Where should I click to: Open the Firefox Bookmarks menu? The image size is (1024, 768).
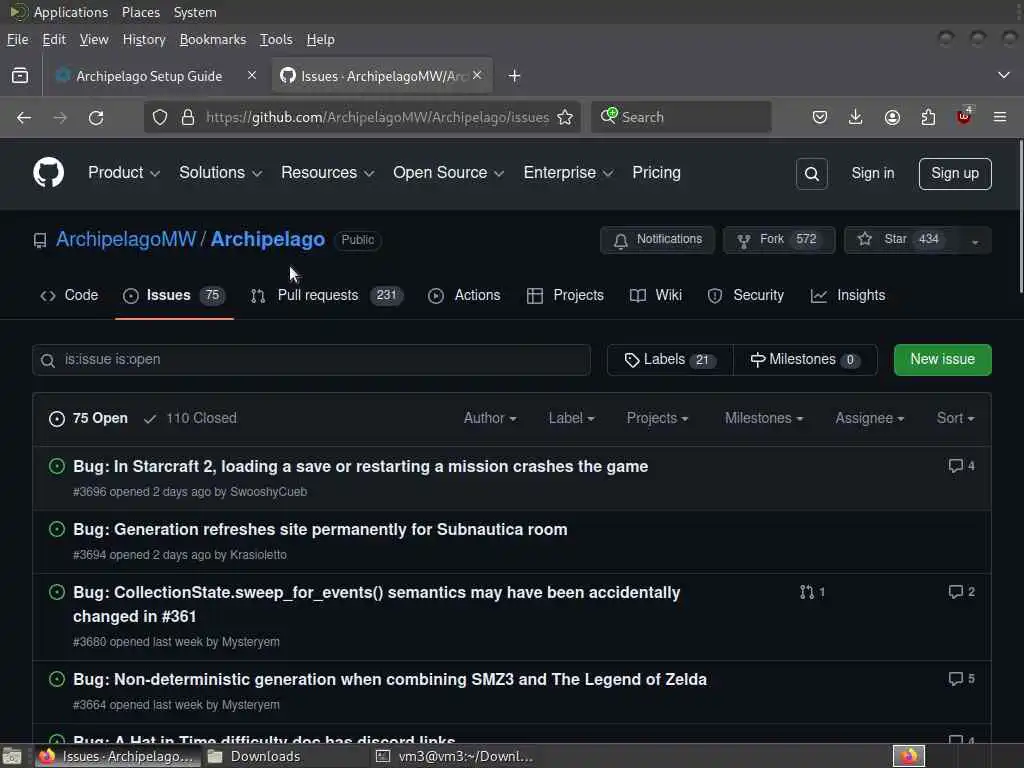point(213,40)
